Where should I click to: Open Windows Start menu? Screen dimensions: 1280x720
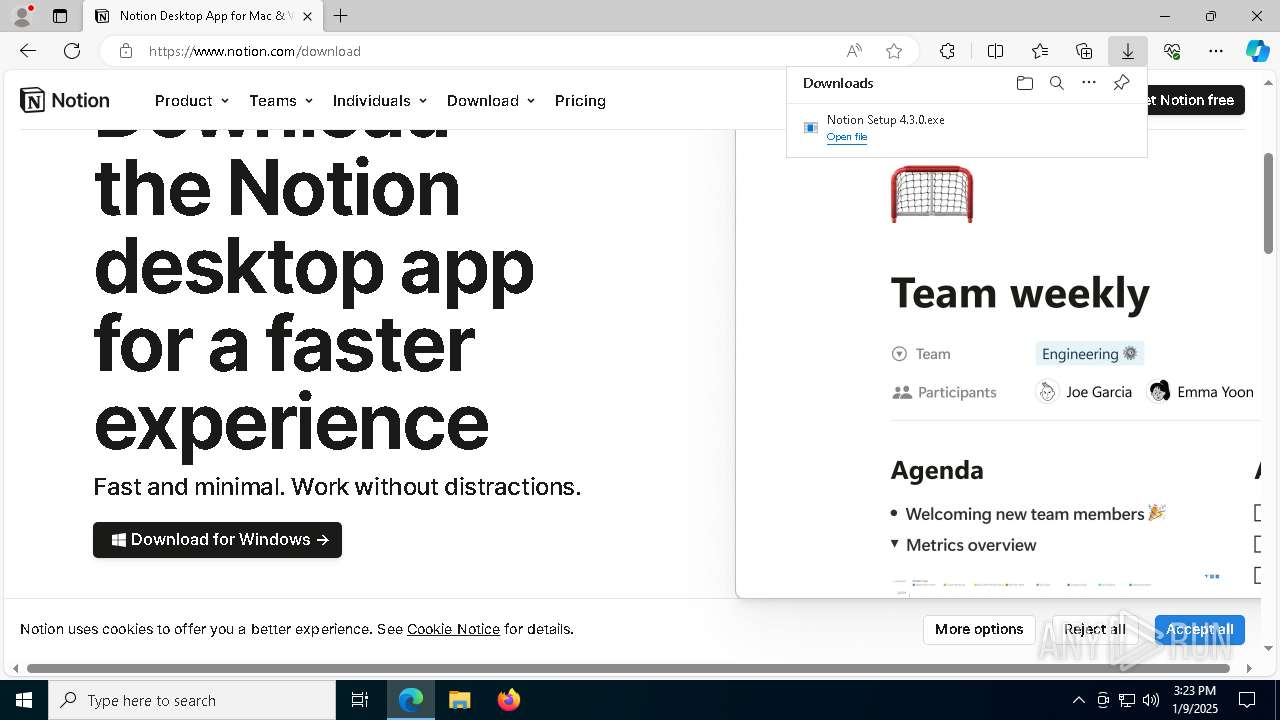coord(24,700)
